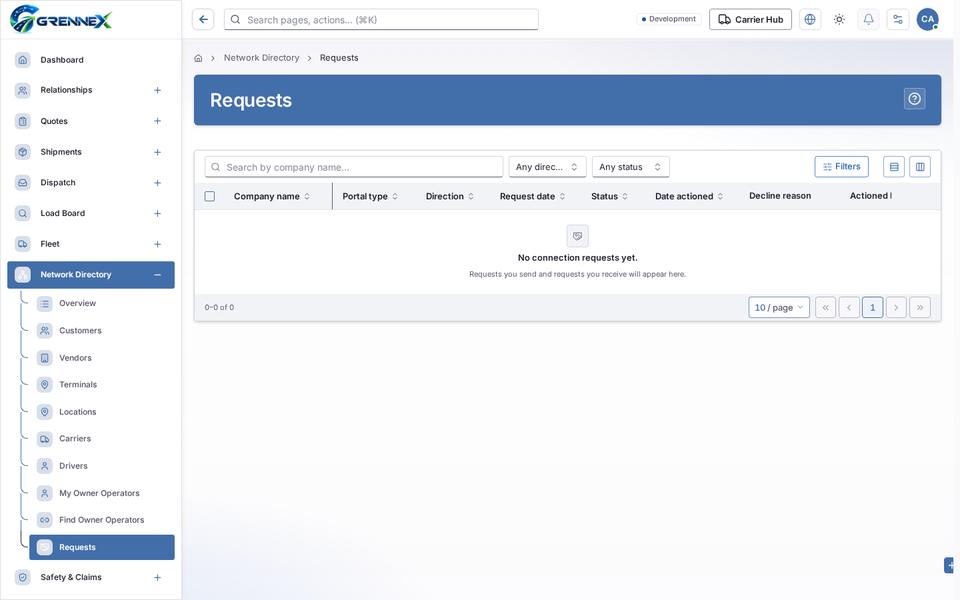Viewport: 960px width, 600px height.
Task: Click the back arrow button
Action: (x=203, y=20)
